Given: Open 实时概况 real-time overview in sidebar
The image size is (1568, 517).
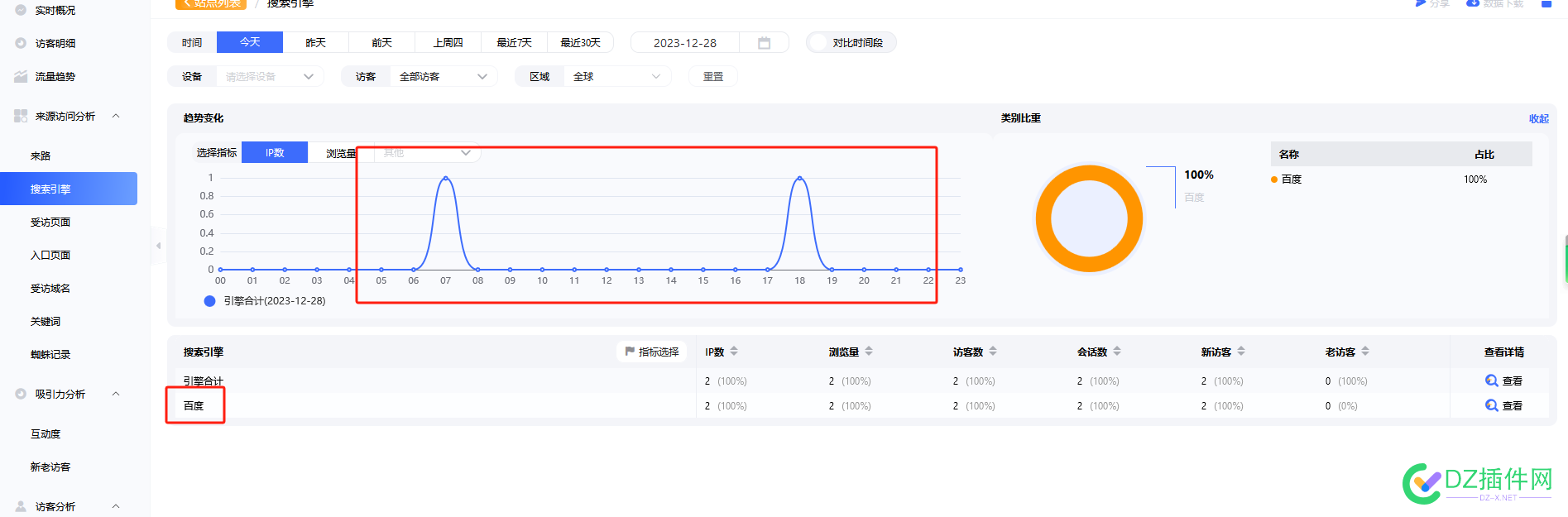Looking at the screenshot, I should coord(55,11).
